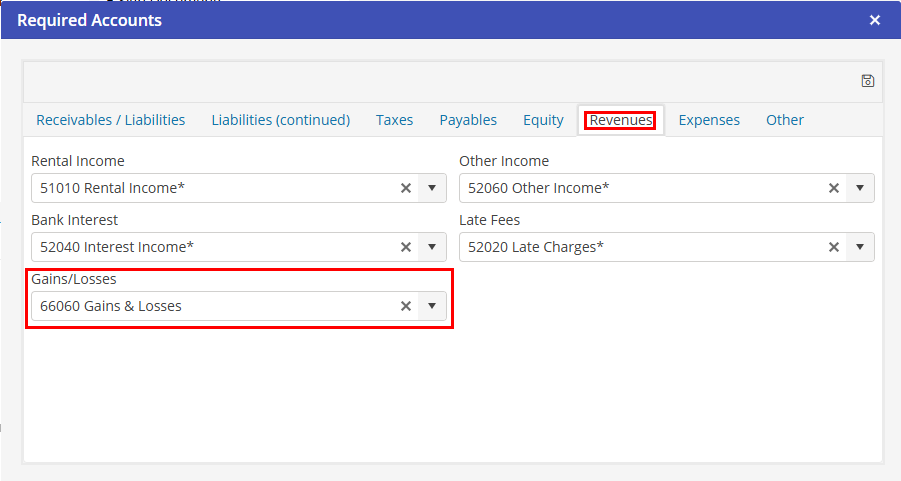
Task: Expand the Rental Income dropdown arrow
Action: point(432,188)
